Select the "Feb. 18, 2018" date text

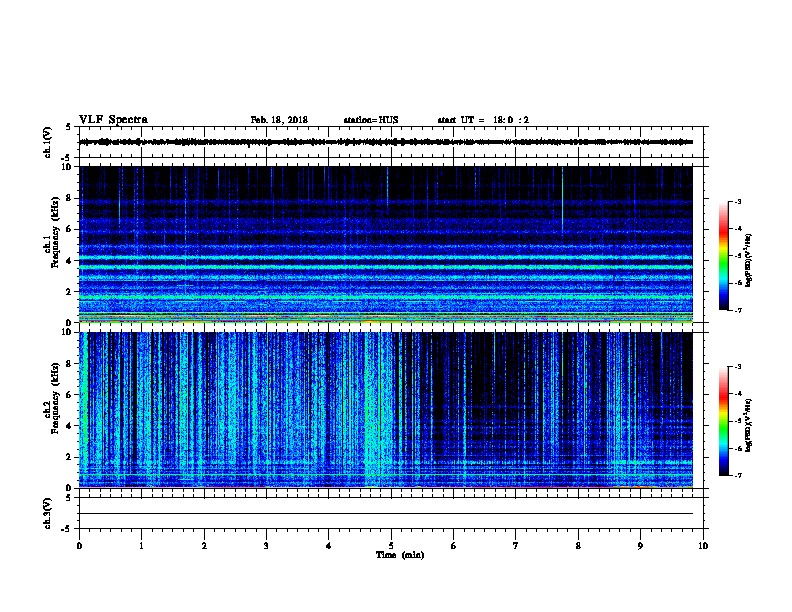(279, 120)
